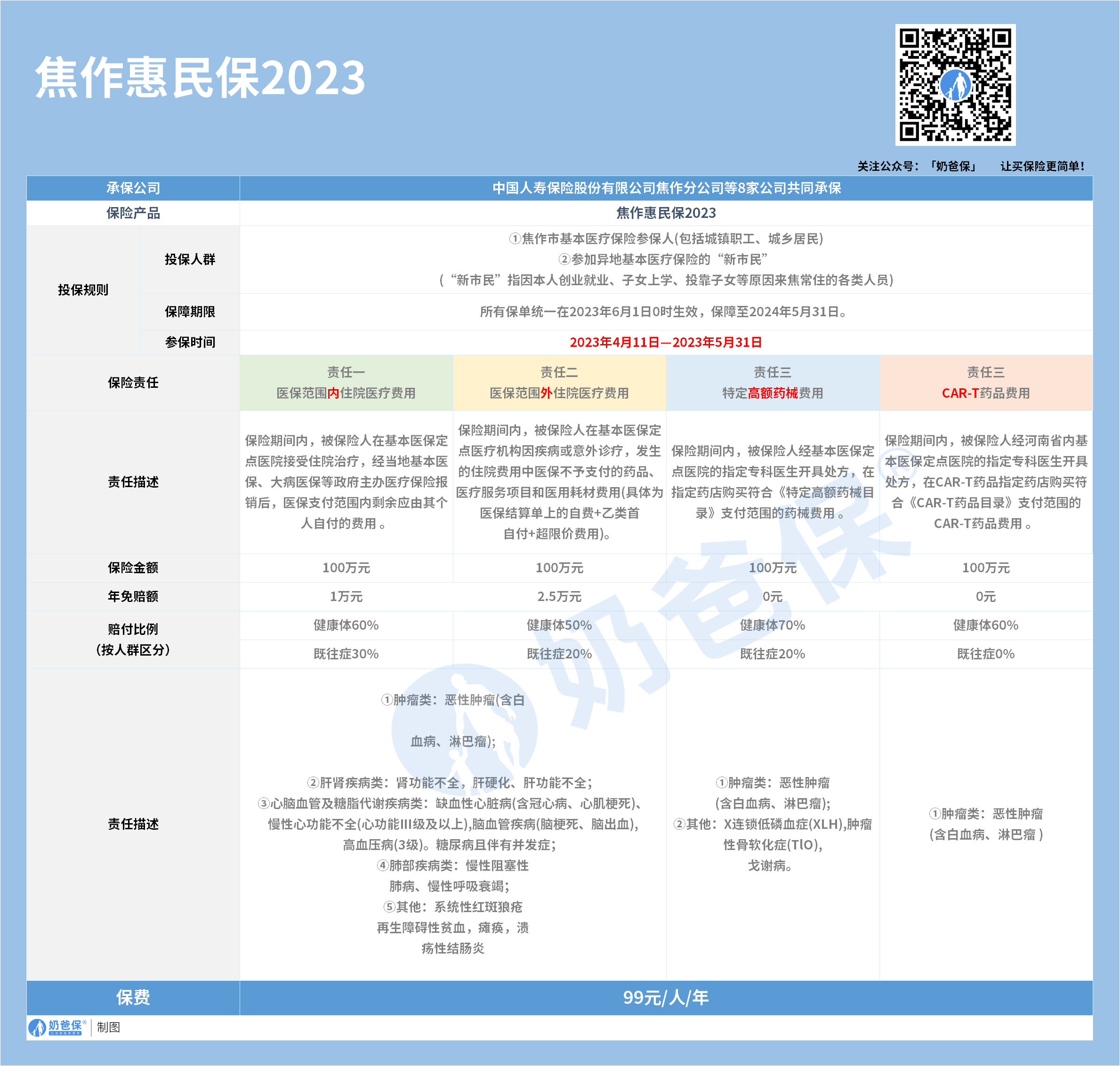The width and height of the screenshot is (1120, 1066).
Task: Click the 奶爸保 logo beside 制图
Action: coord(57,1027)
